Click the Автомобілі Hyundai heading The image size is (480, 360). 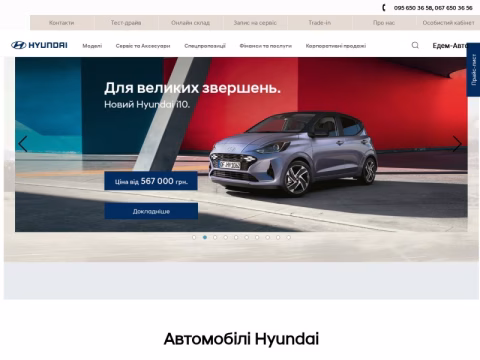(x=241, y=339)
